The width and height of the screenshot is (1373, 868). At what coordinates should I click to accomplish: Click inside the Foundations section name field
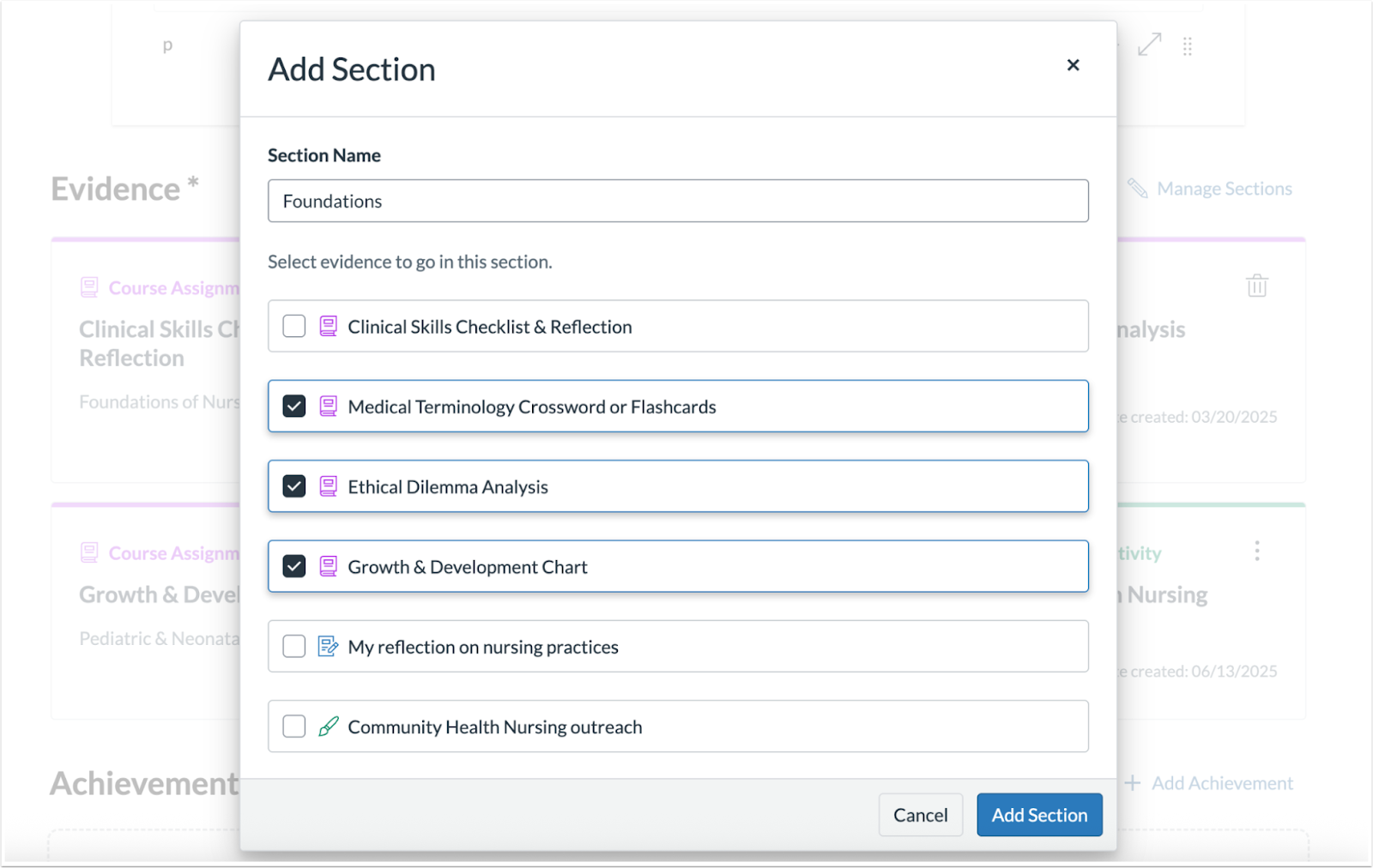pos(678,201)
